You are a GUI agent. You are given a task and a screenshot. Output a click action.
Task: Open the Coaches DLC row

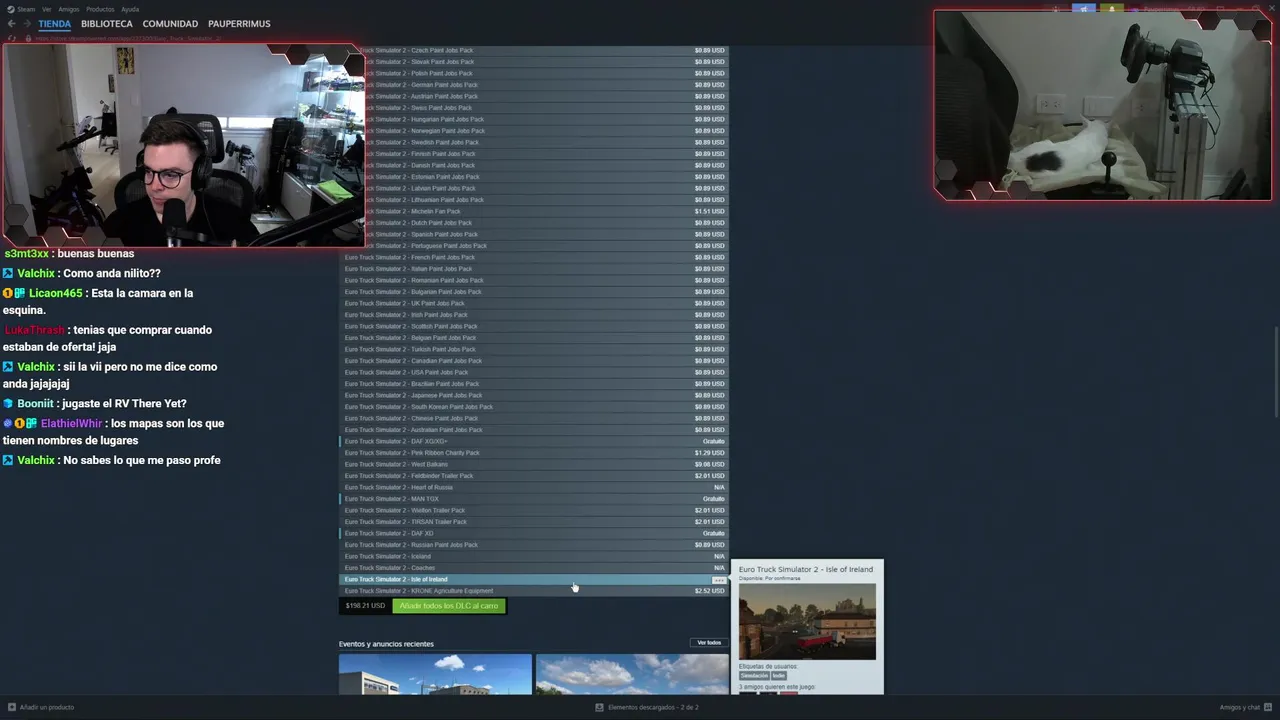click(x=534, y=568)
